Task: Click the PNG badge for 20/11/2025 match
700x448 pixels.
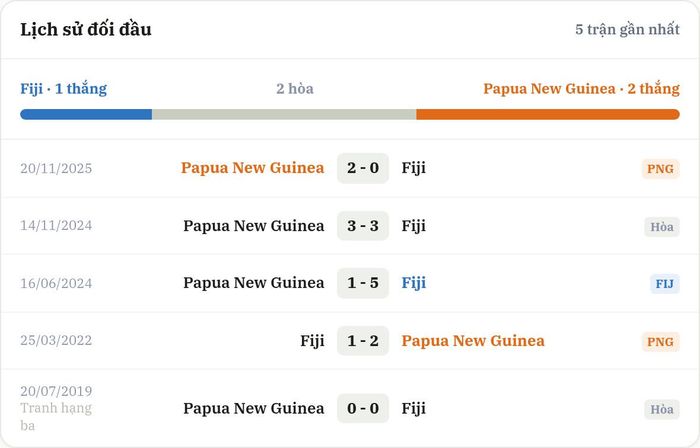Action: tap(660, 169)
